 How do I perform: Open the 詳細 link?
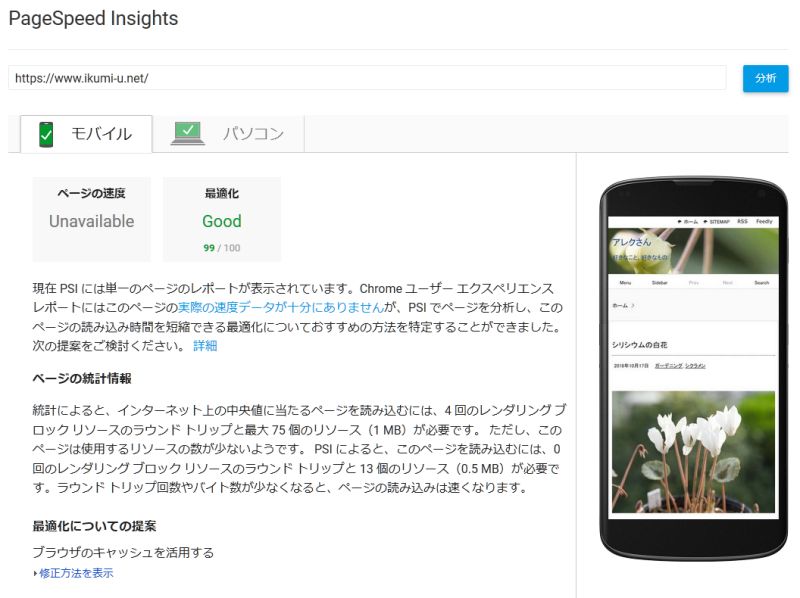pos(205,346)
